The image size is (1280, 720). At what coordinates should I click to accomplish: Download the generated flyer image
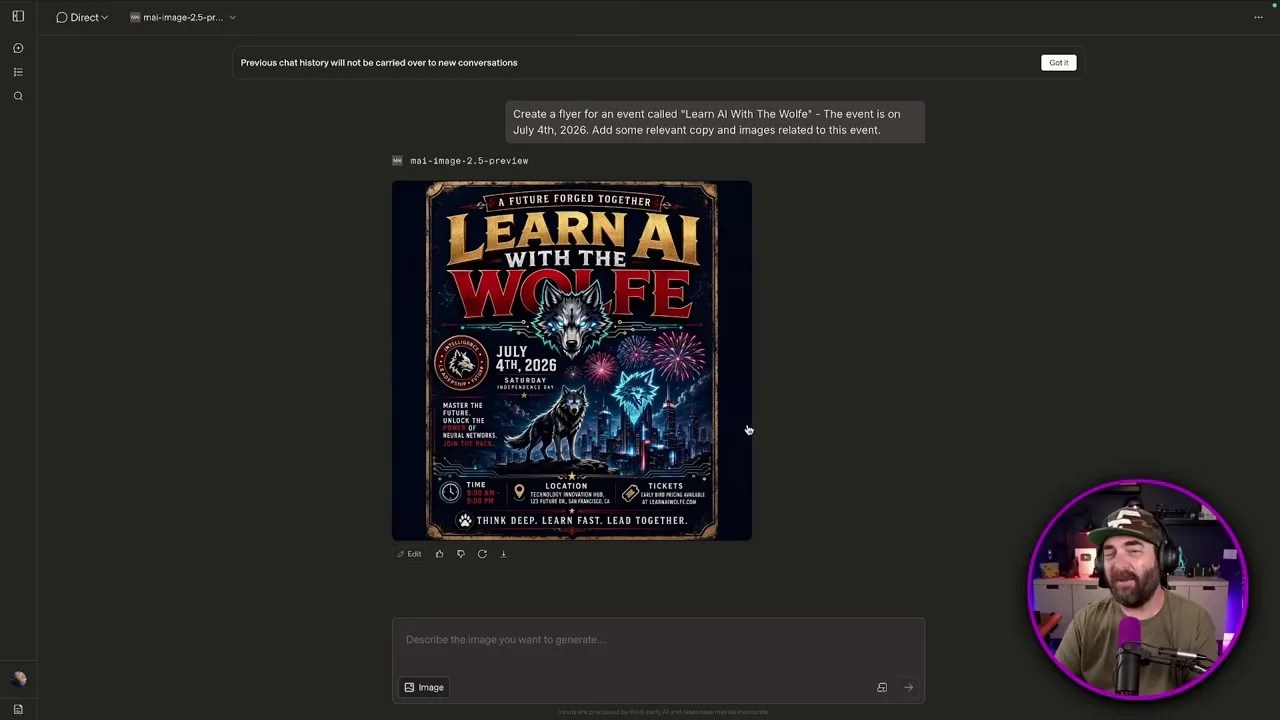pyautogui.click(x=503, y=554)
